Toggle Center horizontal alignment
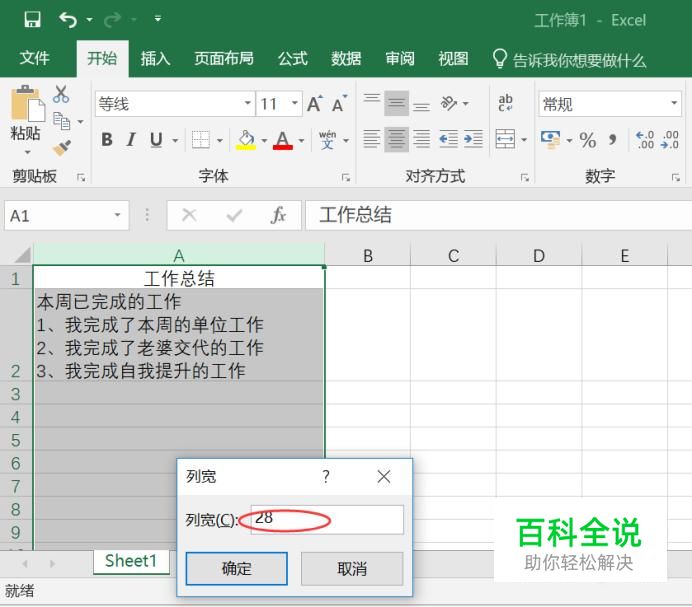Viewport: 692px width, 607px height. pos(396,139)
